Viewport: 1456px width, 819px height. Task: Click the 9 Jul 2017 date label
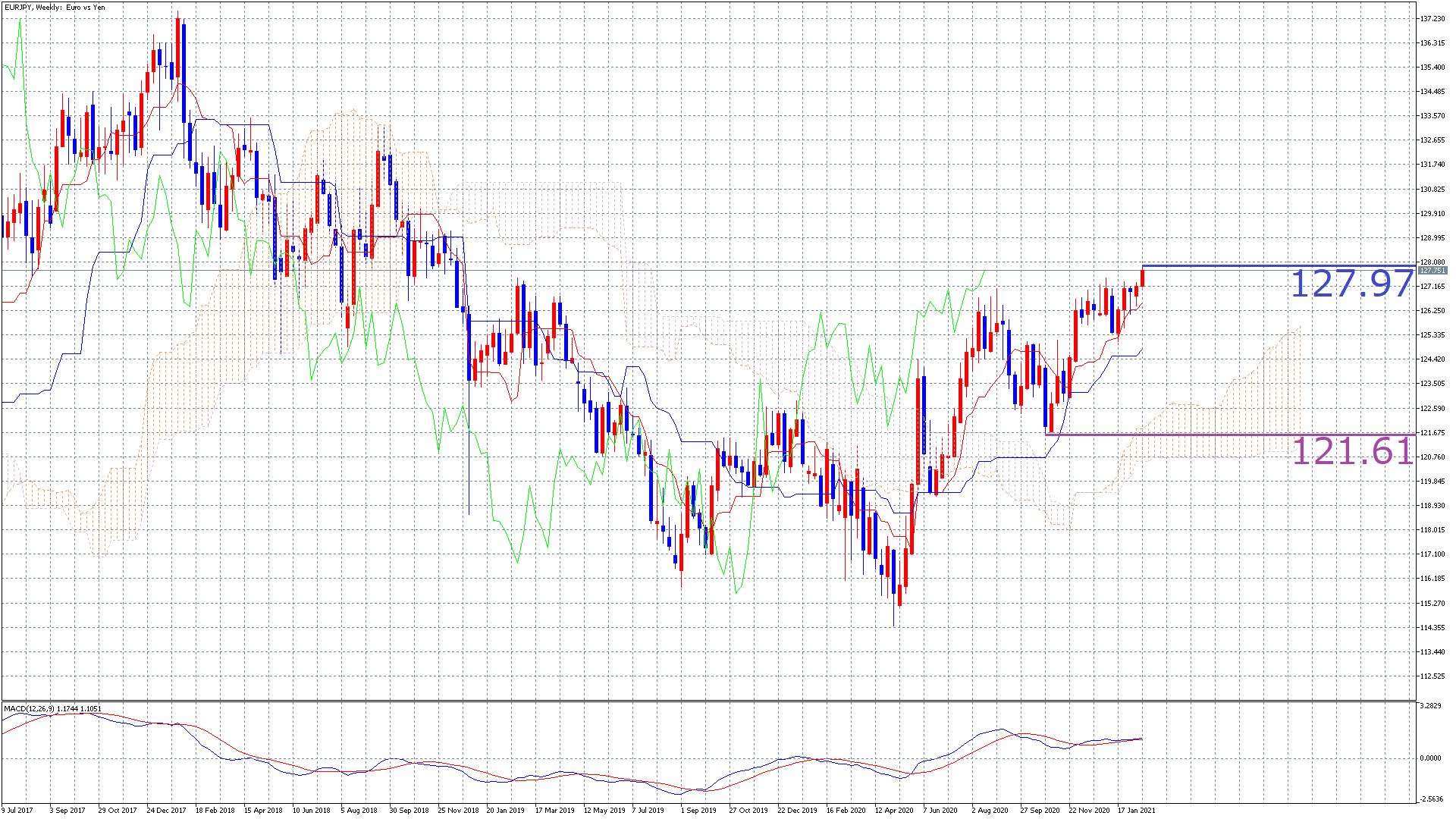[17, 810]
